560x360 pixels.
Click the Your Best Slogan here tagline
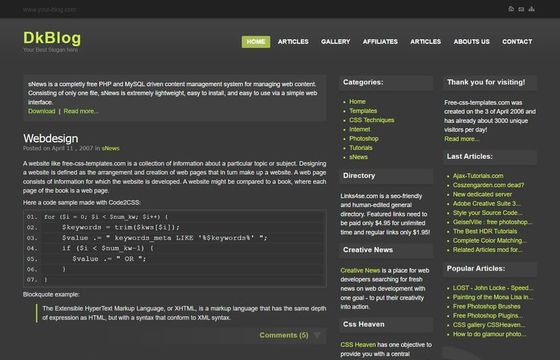coord(50,50)
